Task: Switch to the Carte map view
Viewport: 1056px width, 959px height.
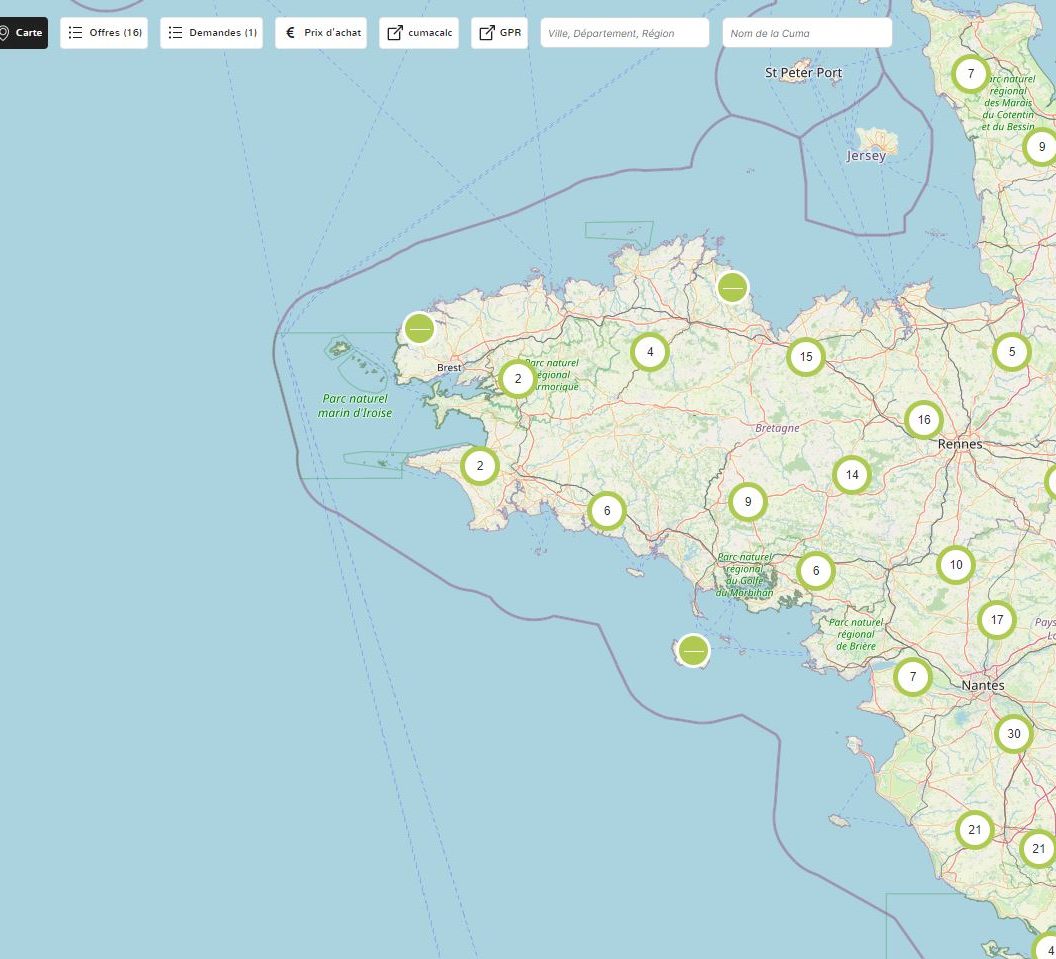Action: click(x=22, y=33)
